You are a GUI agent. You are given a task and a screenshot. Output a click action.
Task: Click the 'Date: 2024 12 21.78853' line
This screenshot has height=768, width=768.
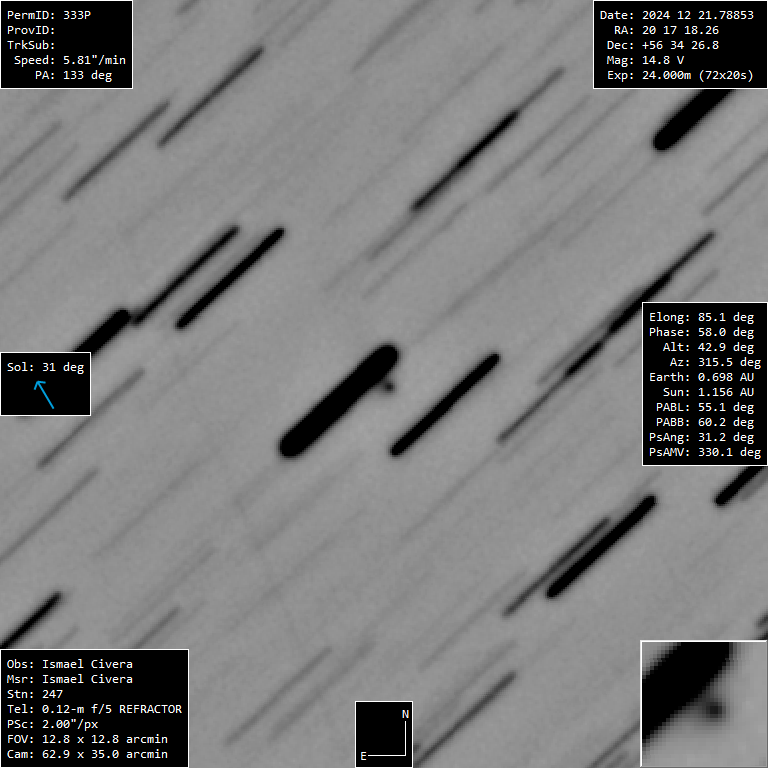[x=676, y=15]
